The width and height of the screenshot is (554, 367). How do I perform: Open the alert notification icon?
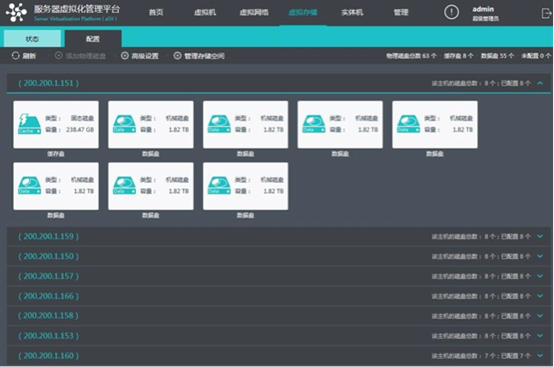[x=451, y=12]
